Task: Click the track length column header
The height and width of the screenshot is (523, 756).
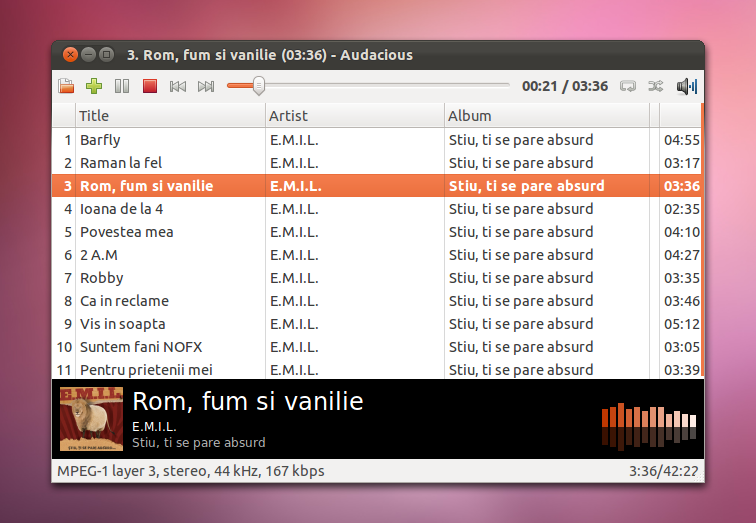Action: pyautogui.click(x=680, y=116)
